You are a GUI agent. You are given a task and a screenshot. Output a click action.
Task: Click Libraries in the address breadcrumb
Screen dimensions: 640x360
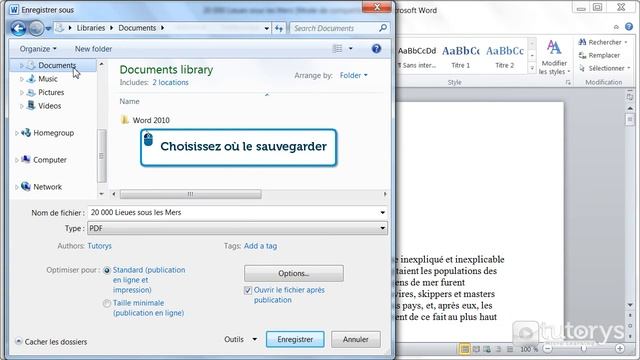coord(91,28)
